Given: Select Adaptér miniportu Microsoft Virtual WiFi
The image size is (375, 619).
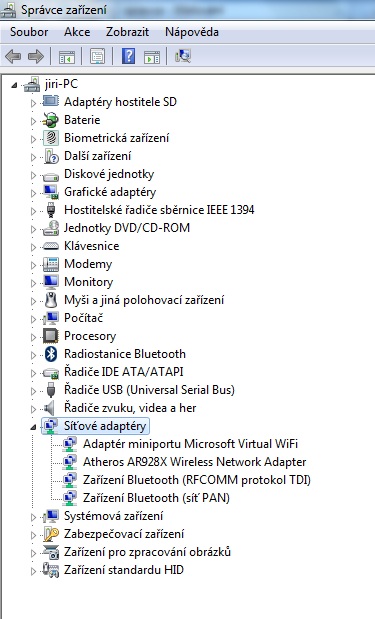Looking at the screenshot, I should point(190,444).
